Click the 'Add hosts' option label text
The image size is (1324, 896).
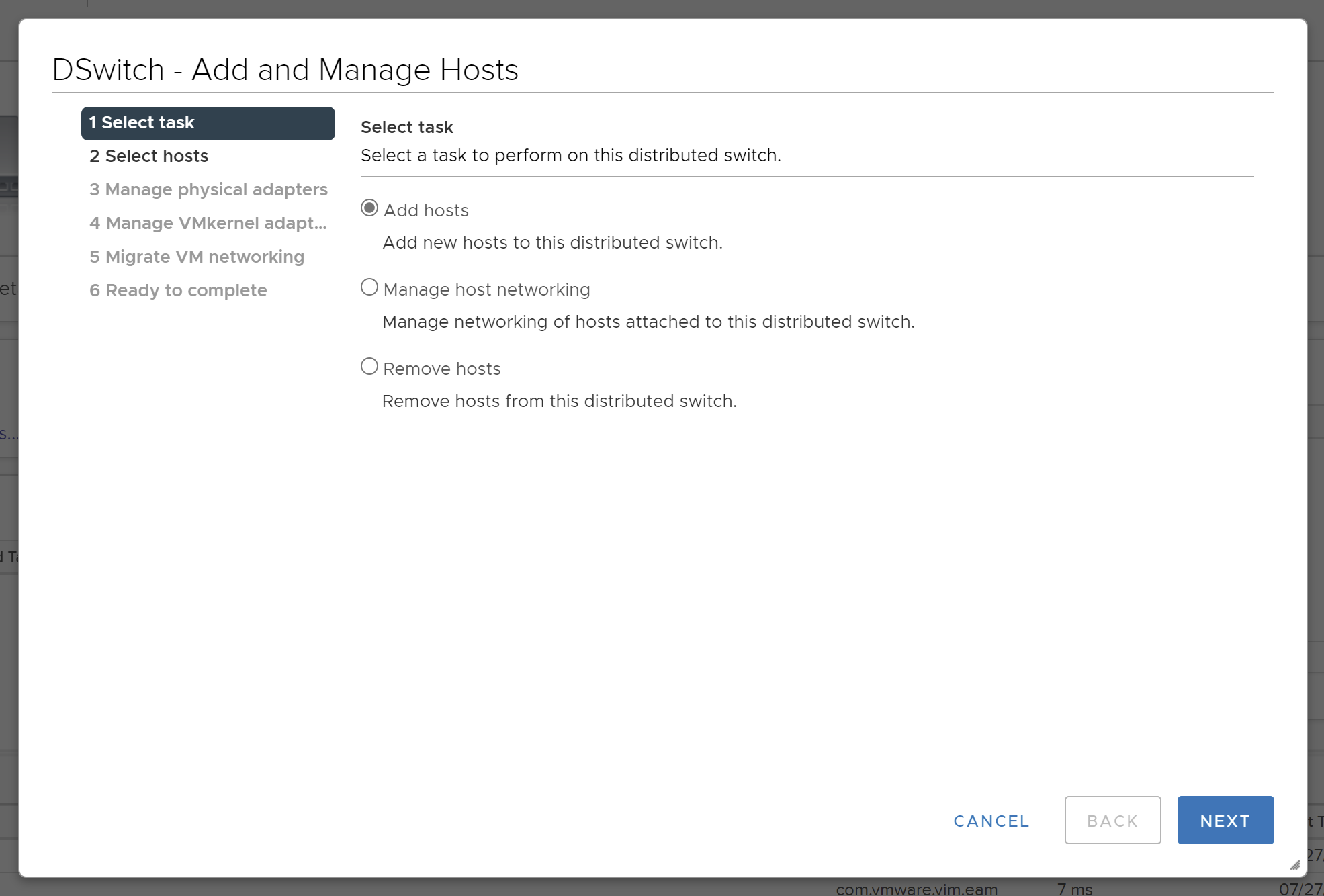[426, 211]
